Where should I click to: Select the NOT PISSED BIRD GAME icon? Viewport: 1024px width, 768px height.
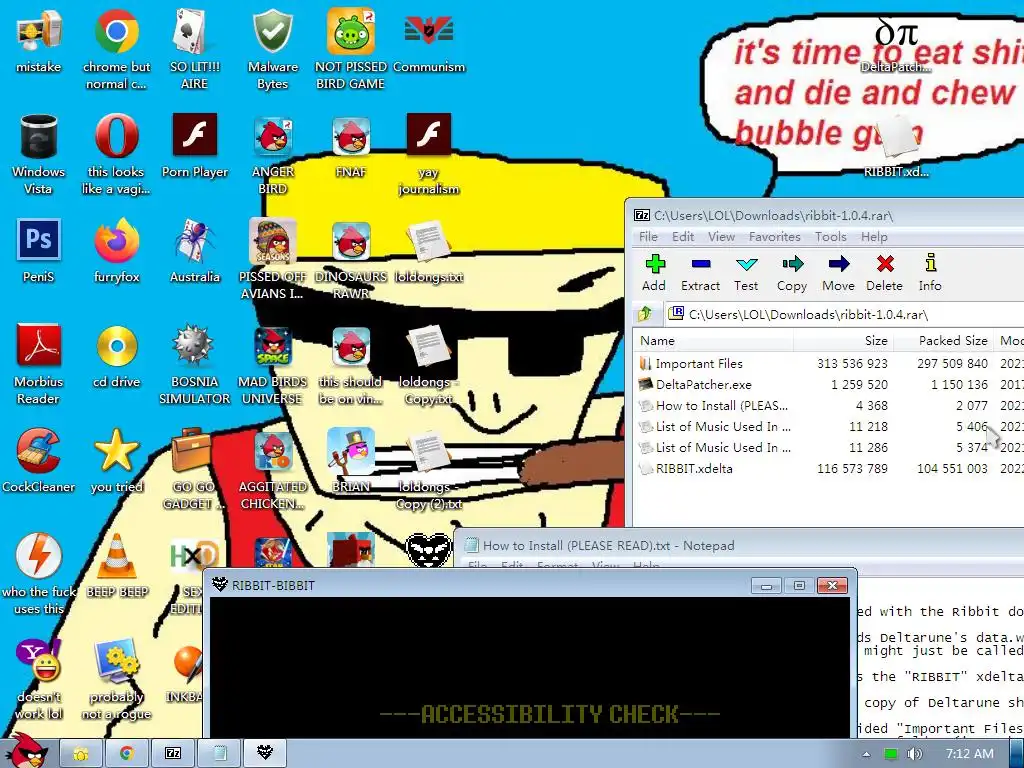point(351,51)
